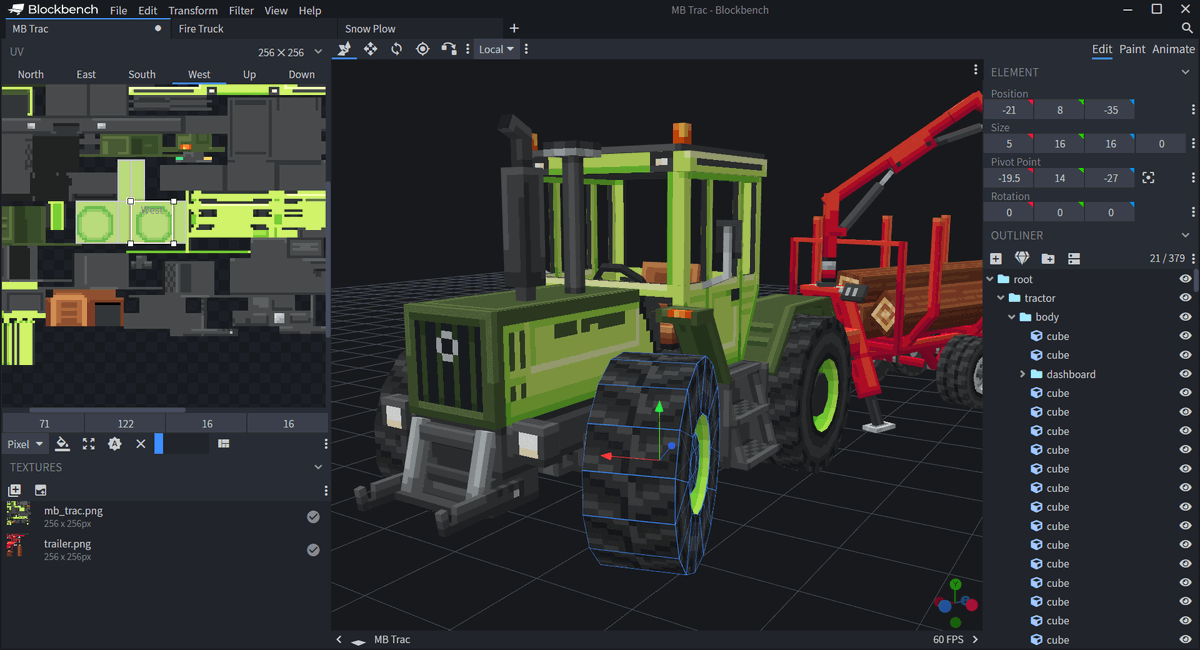This screenshot has width=1200, height=650.
Task: Switch to Paint mode
Action: click(1132, 49)
